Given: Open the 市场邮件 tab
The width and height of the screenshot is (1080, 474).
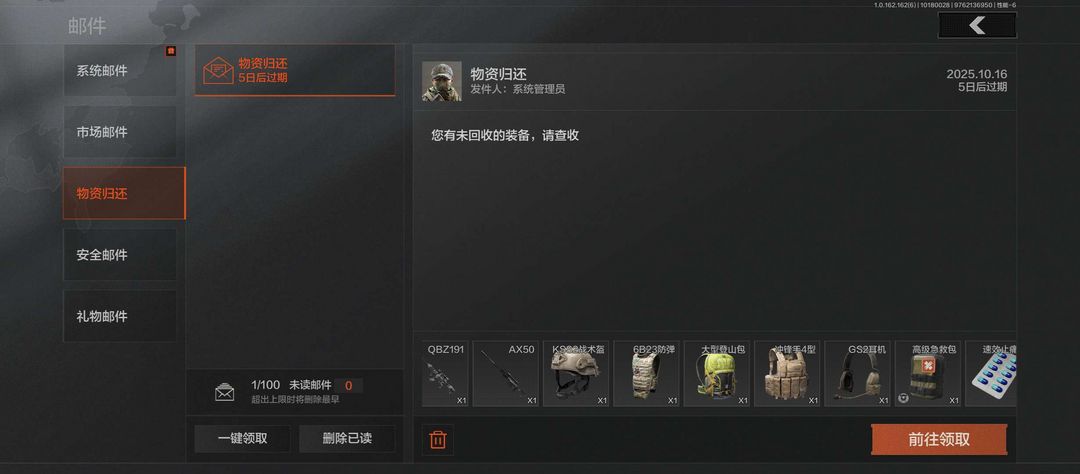Looking at the screenshot, I should tap(120, 132).
